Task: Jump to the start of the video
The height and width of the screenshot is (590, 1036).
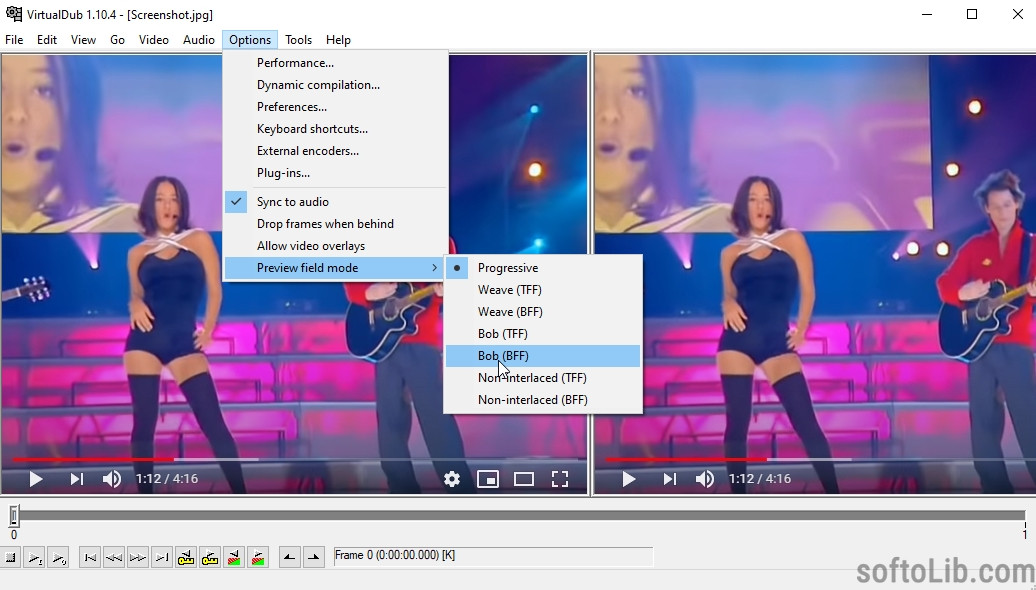Action: (90, 558)
